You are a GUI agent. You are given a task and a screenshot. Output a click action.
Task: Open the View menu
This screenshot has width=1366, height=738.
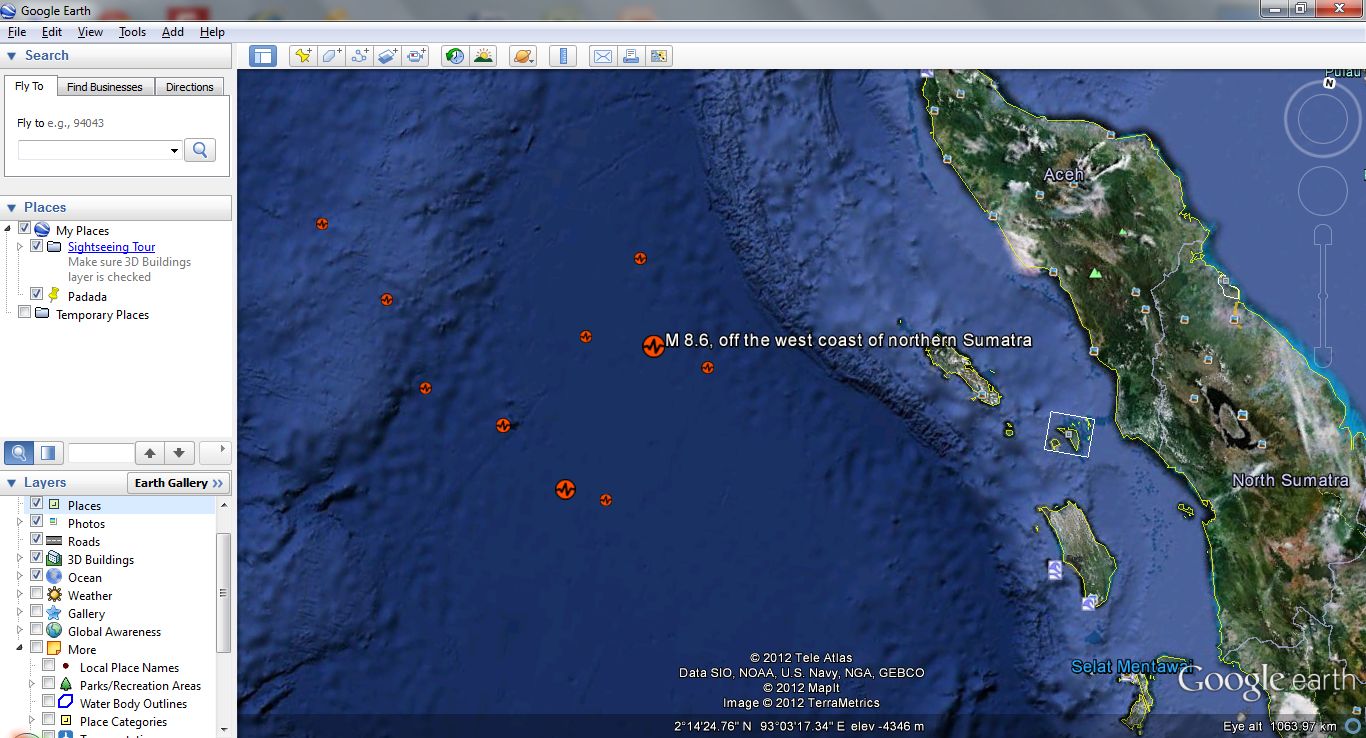90,32
